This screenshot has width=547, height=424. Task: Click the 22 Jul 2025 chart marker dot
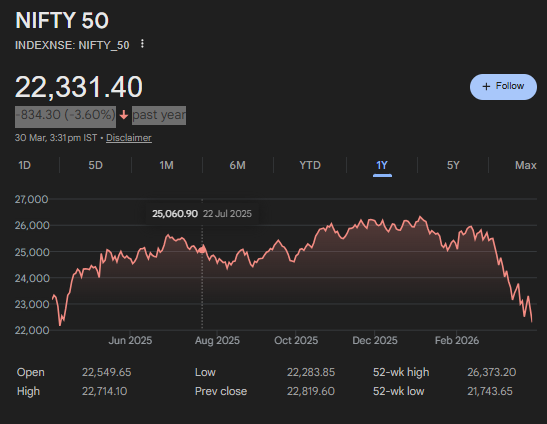(202, 250)
